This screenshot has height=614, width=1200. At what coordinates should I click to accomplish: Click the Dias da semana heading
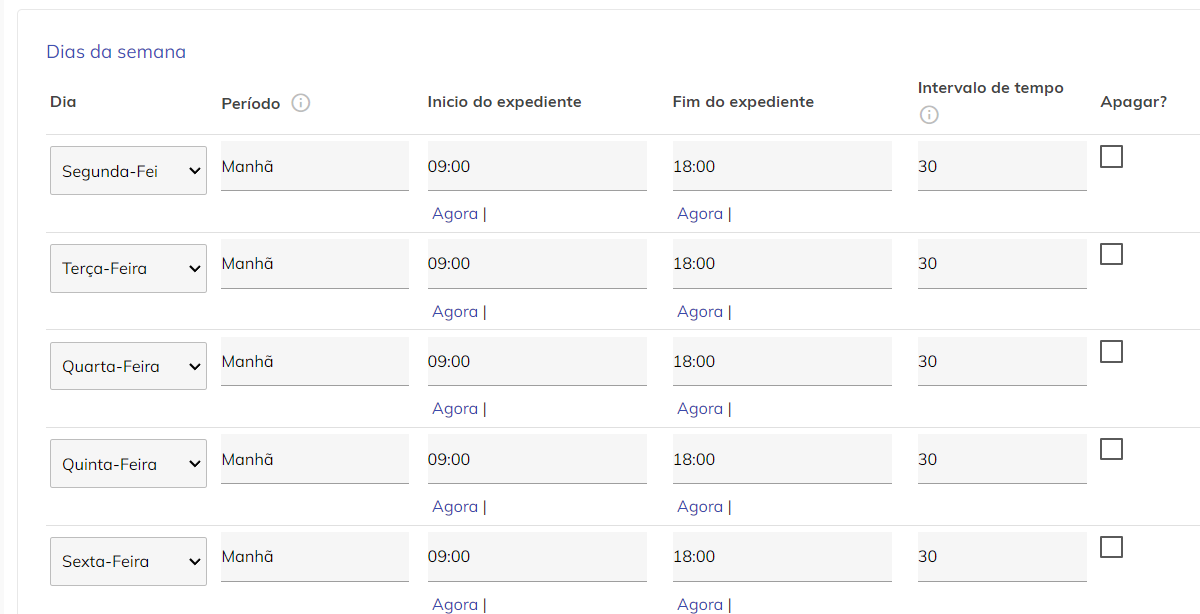tap(116, 52)
